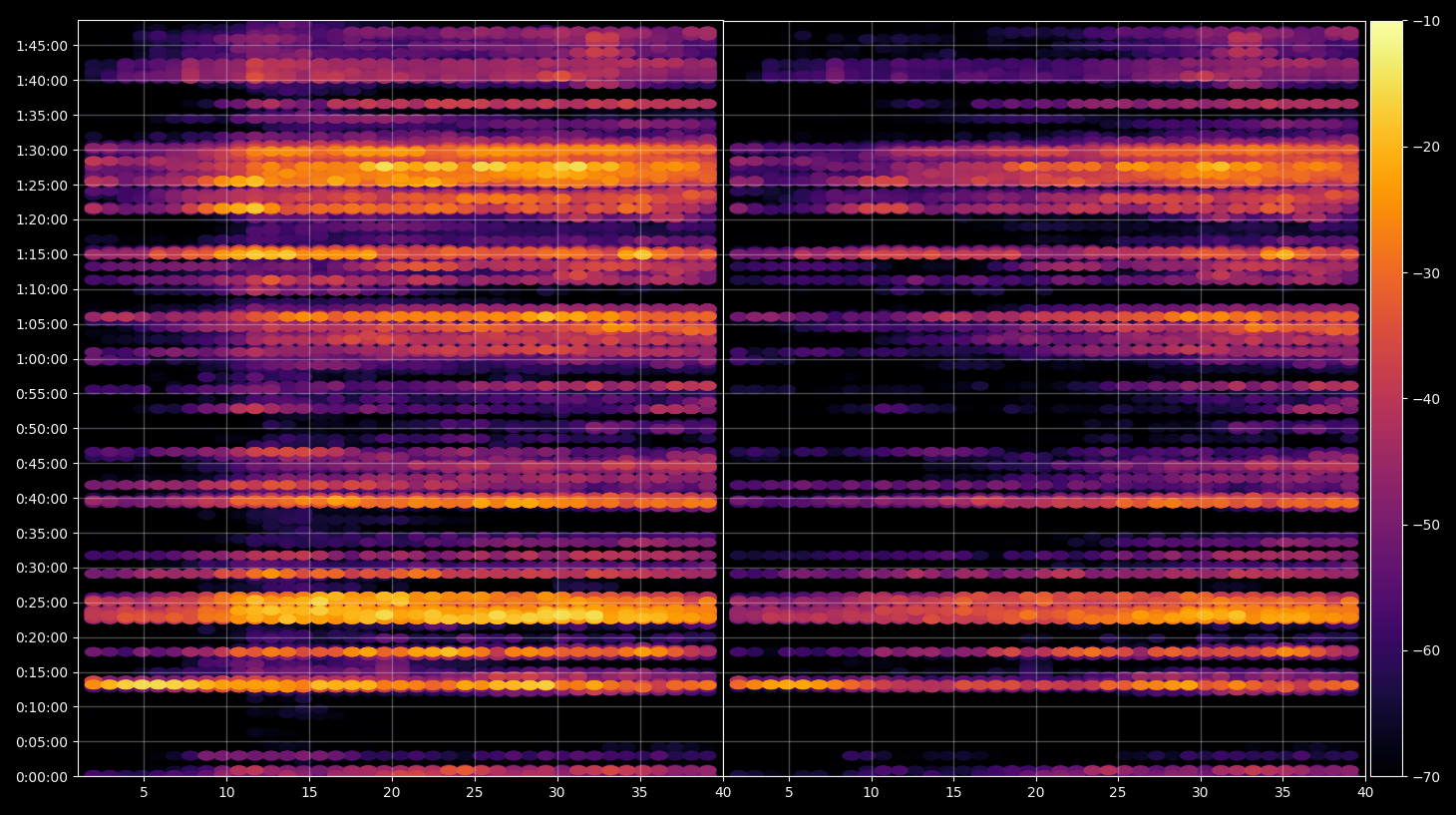Select the 1:40:00 y-axis tick label
The image size is (1456, 815).
pyautogui.click(x=42, y=81)
